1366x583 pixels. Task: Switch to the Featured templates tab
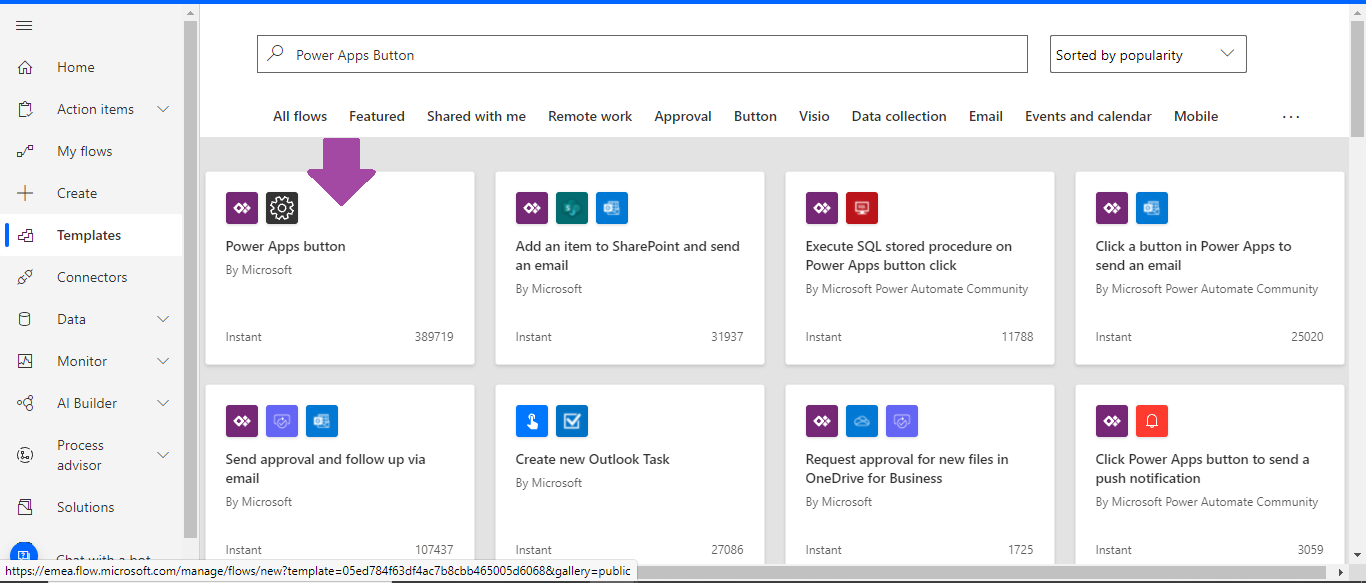[x=377, y=116]
